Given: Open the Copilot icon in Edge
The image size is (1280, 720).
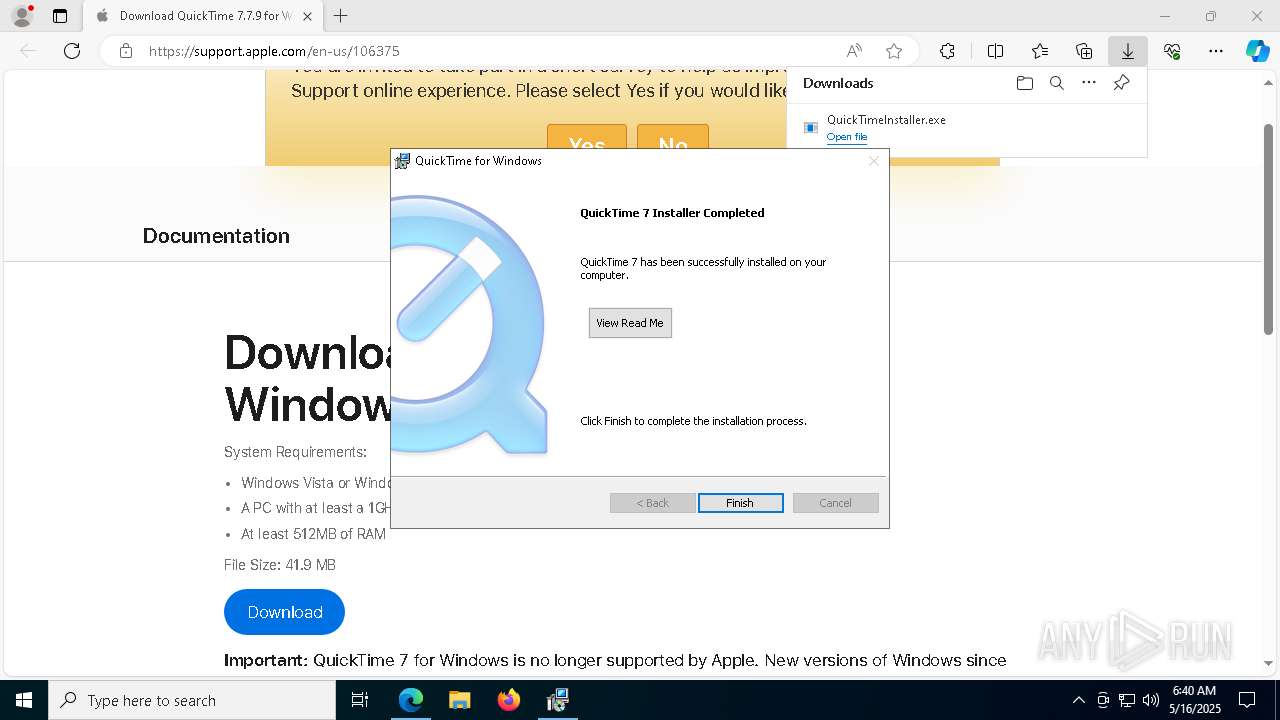Looking at the screenshot, I should point(1257,51).
